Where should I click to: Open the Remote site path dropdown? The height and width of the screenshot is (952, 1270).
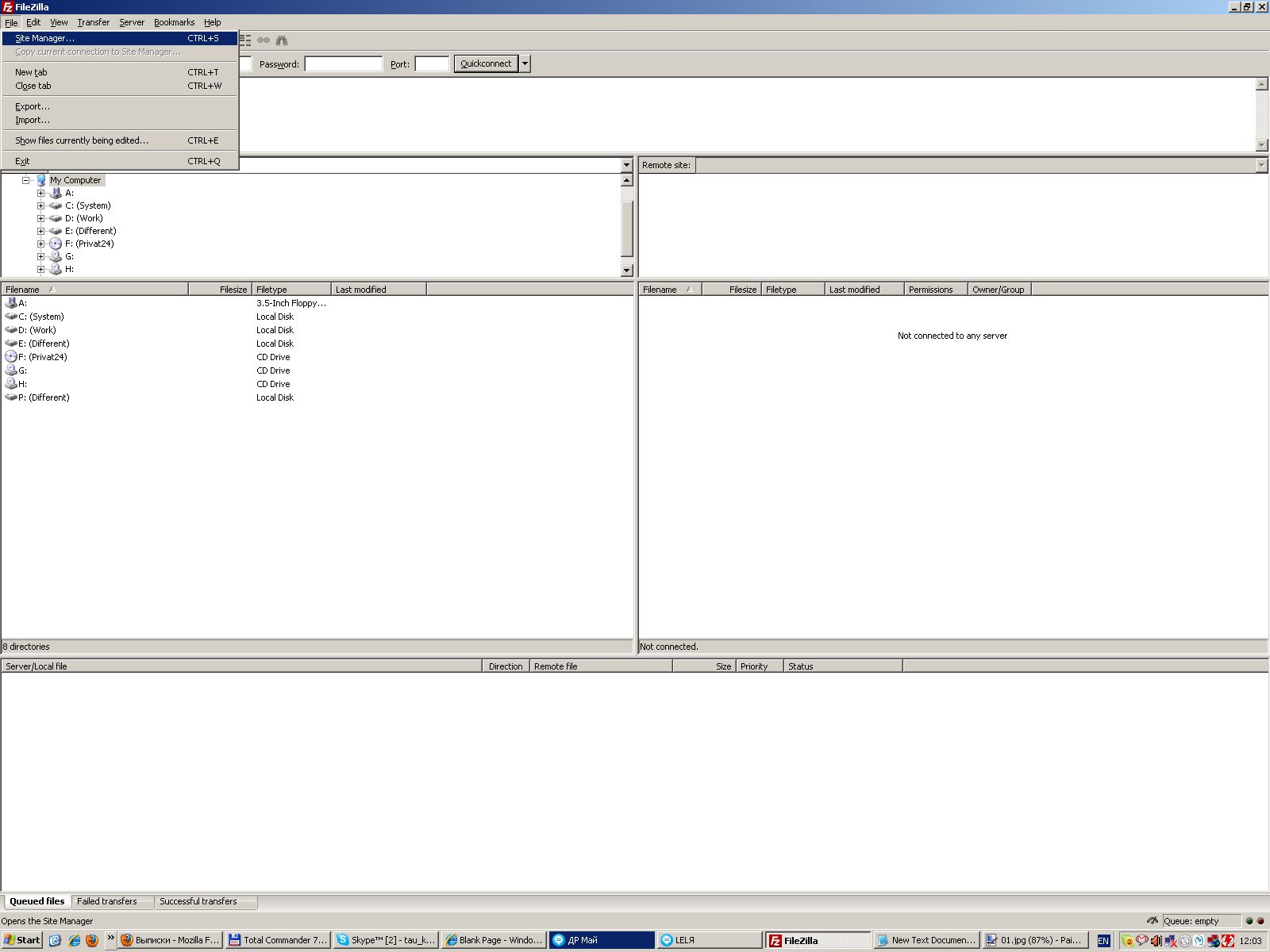(x=1261, y=165)
